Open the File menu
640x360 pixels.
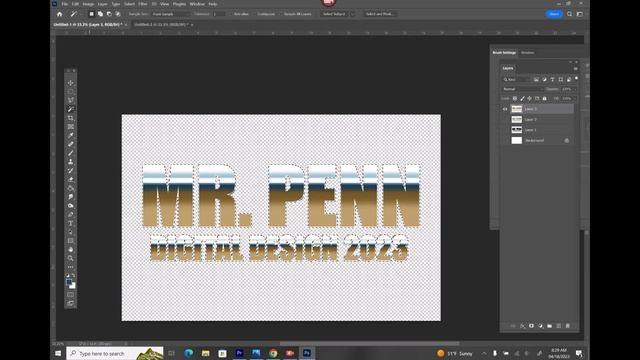coord(64,4)
